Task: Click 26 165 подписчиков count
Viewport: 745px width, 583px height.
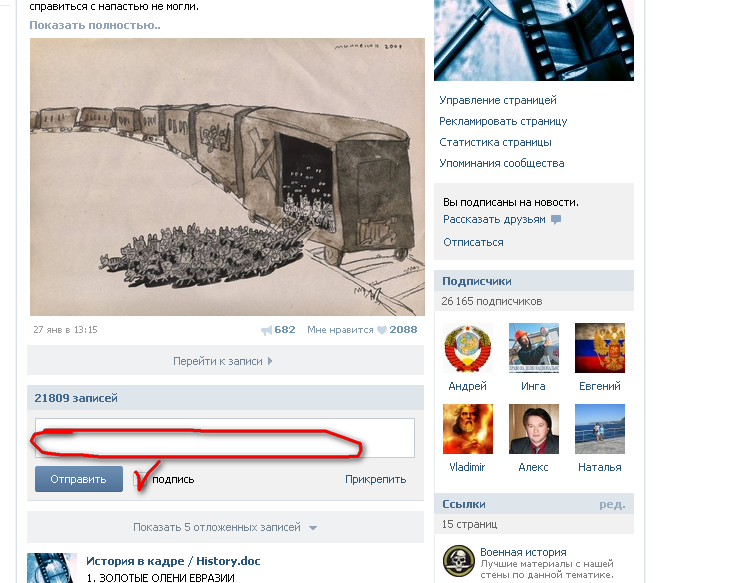Action: pyautogui.click(x=492, y=301)
